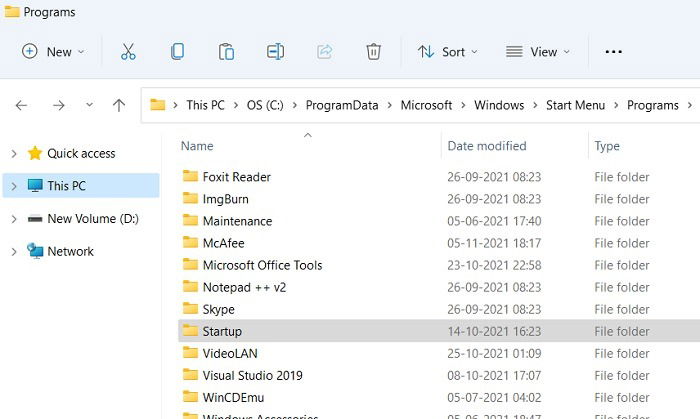Click the VideoLAN folder icon
700x419 pixels.
190,353
